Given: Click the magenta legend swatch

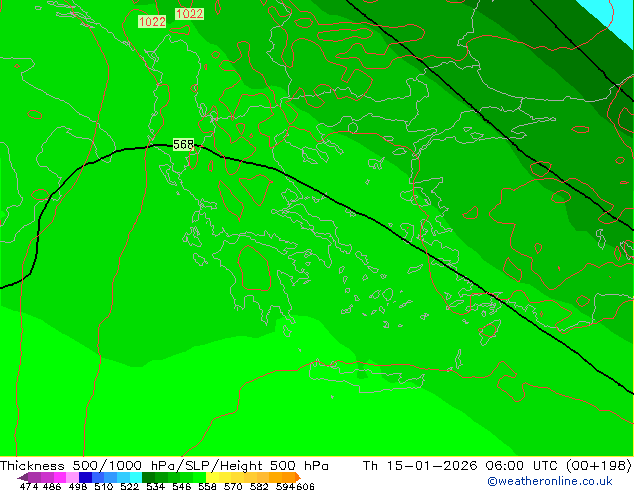Looking at the screenshot, I should click(60, 477).
